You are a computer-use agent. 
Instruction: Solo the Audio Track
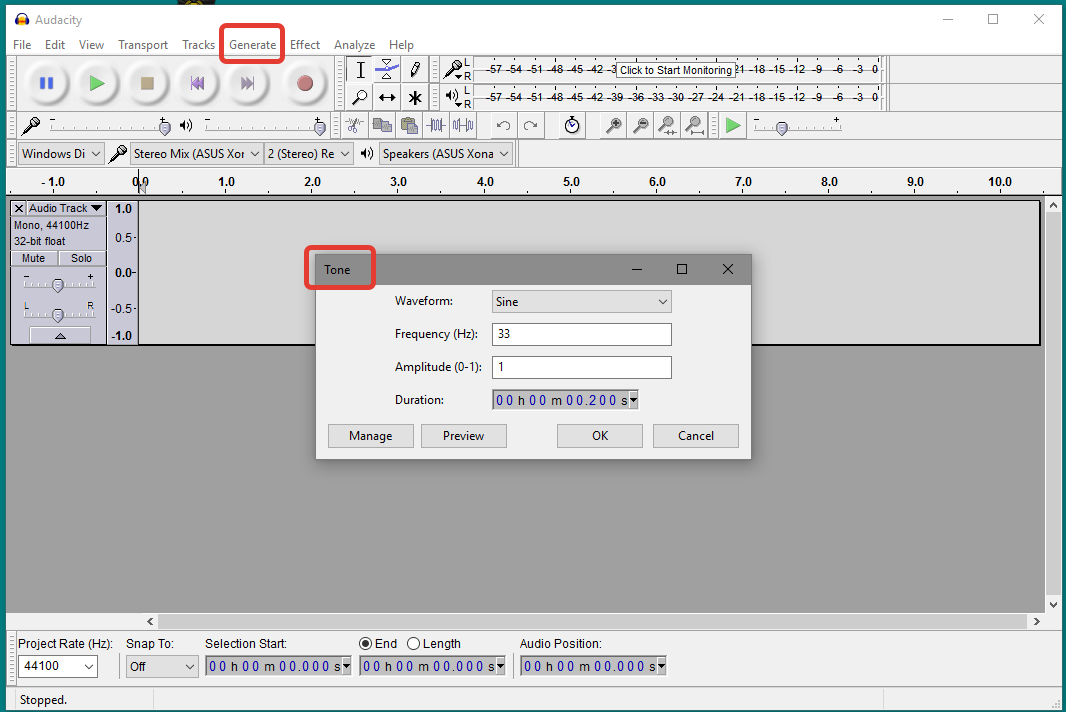[81, 258]
